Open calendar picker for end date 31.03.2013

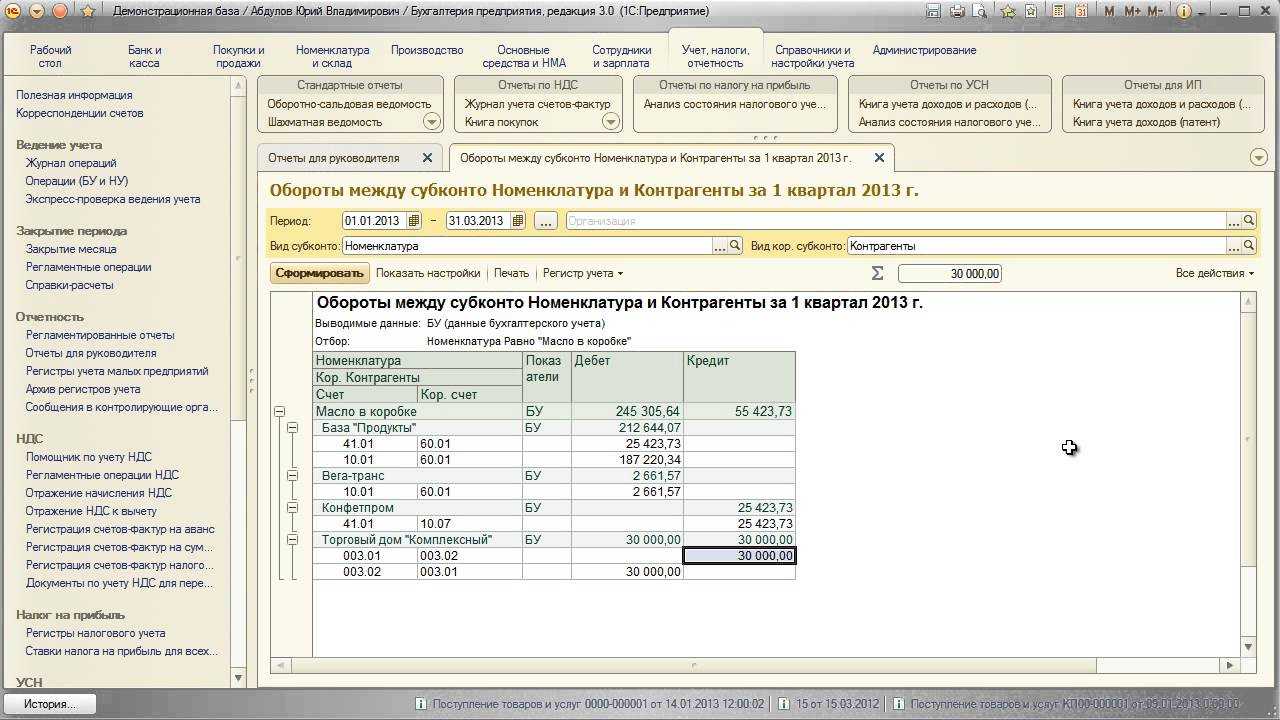click(x=518, y=221)
